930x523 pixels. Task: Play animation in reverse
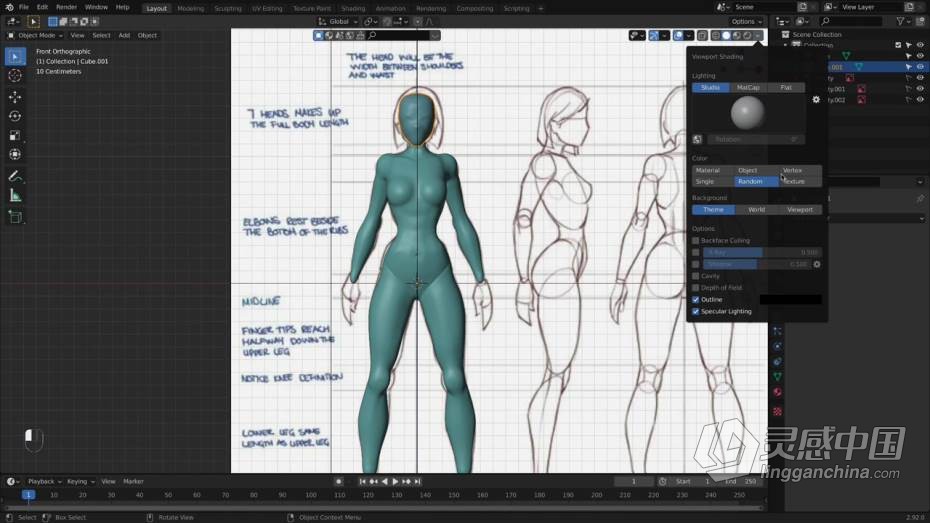click(x=384, y=481)
